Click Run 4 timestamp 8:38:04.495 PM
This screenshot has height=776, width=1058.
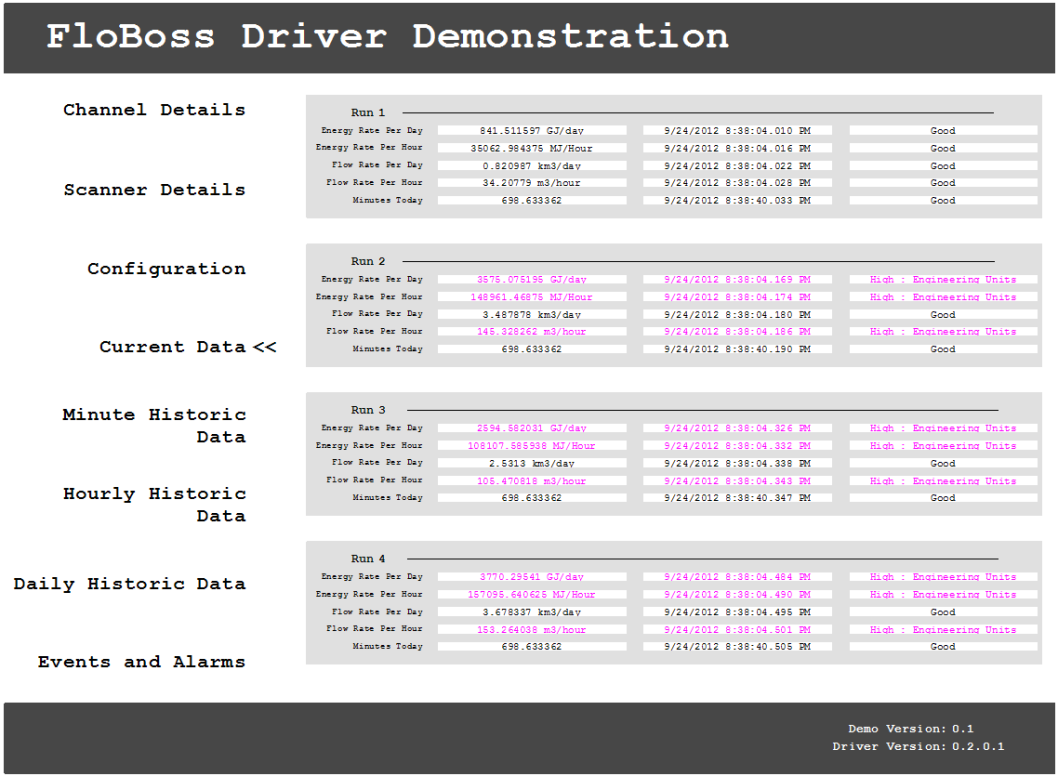click(737, 612)
